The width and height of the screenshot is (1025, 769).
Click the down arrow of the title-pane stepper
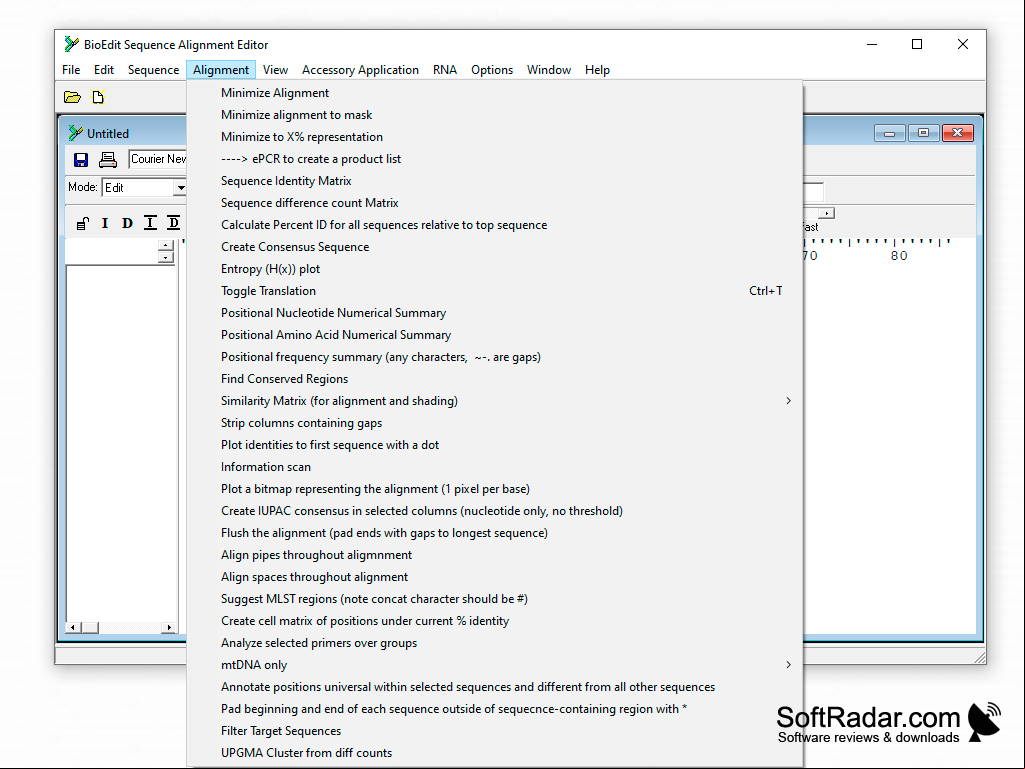pos(166,257)
